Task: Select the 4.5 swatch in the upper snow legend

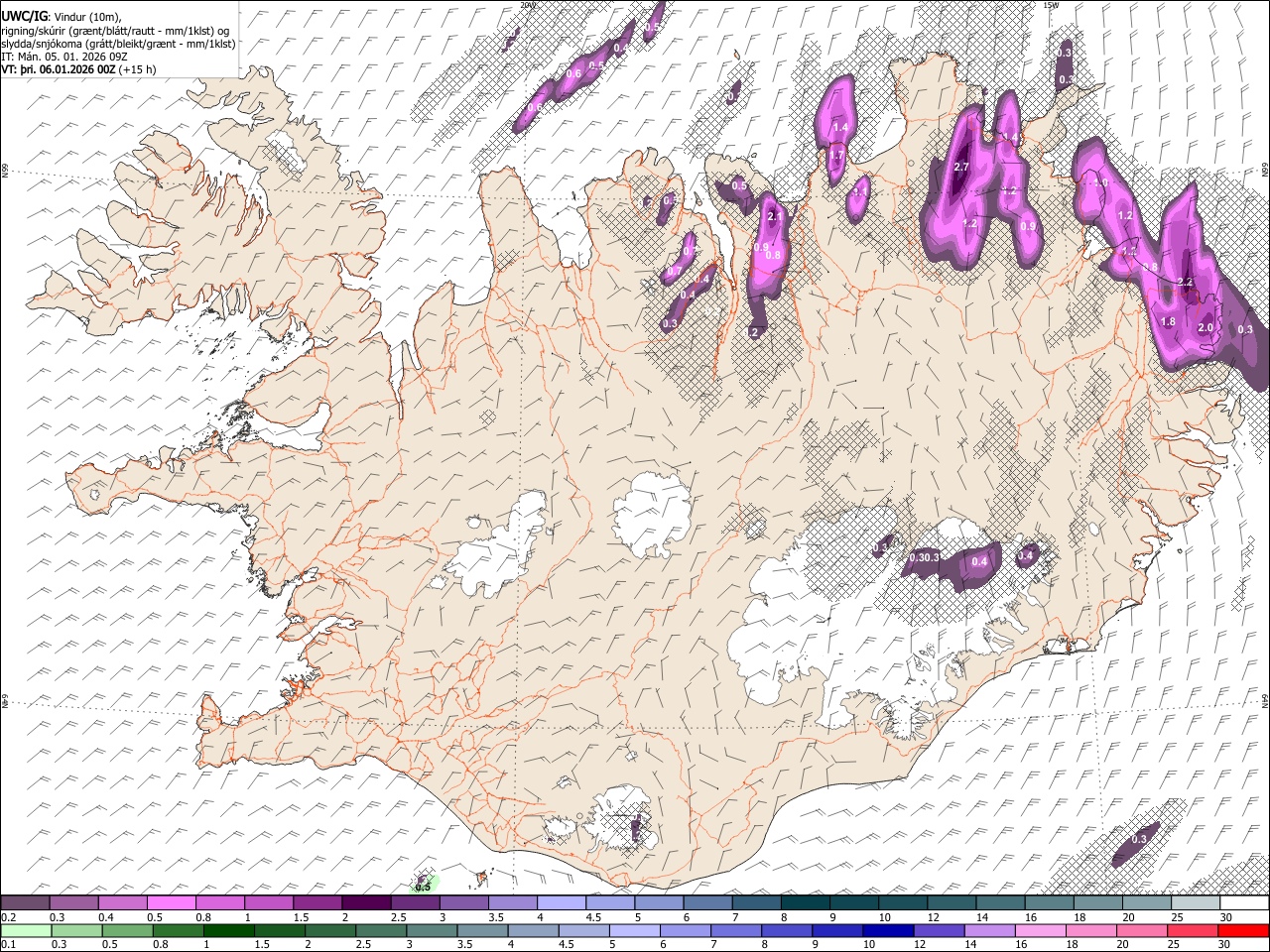Action: click(x=608, y=902)
